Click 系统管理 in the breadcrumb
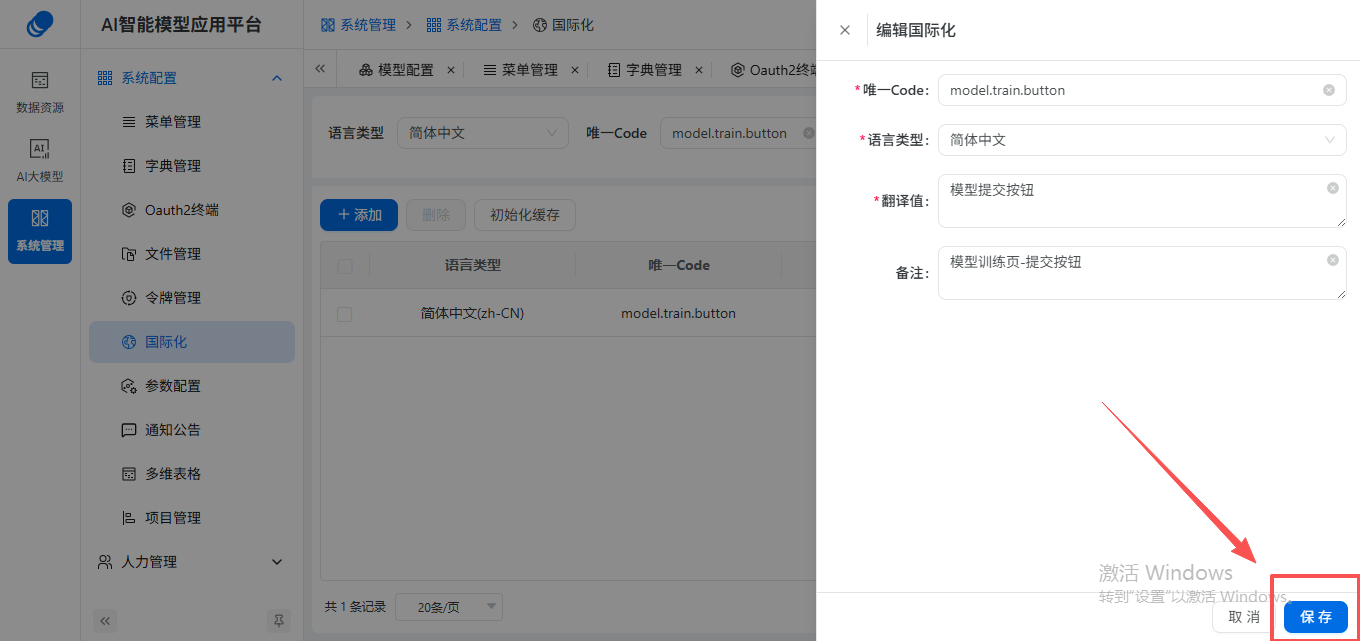This screenshot has height=641, width=1360. click(x=358, y=24)
